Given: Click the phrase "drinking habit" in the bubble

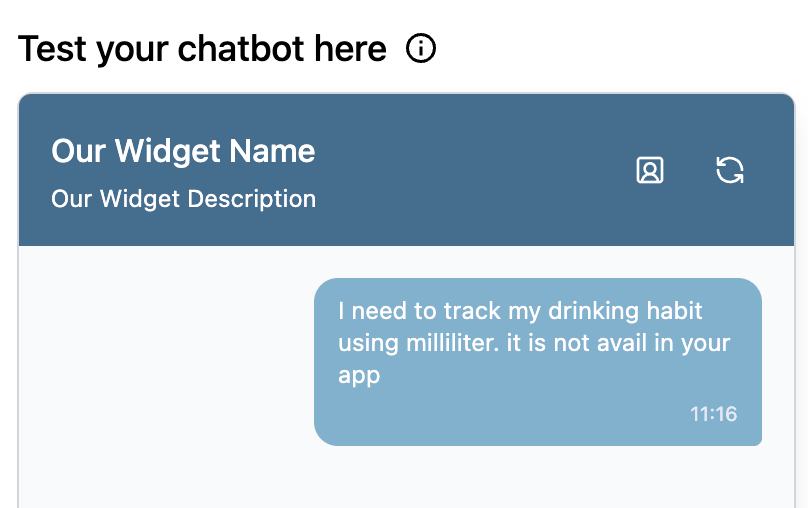Looking at the screenshot, I should 625,311.
